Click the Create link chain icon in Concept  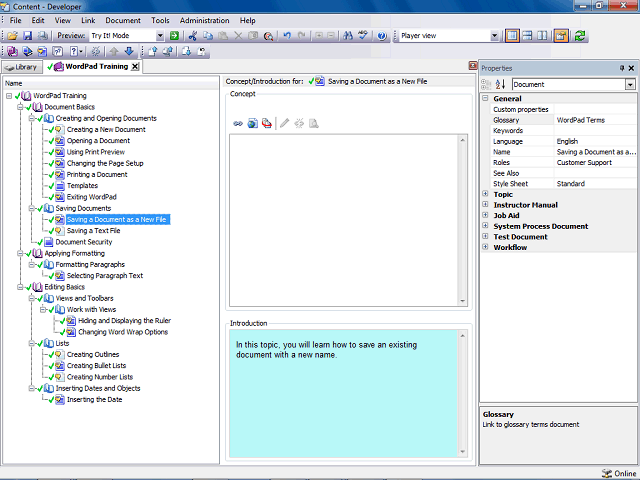click(x=238, y=123)
